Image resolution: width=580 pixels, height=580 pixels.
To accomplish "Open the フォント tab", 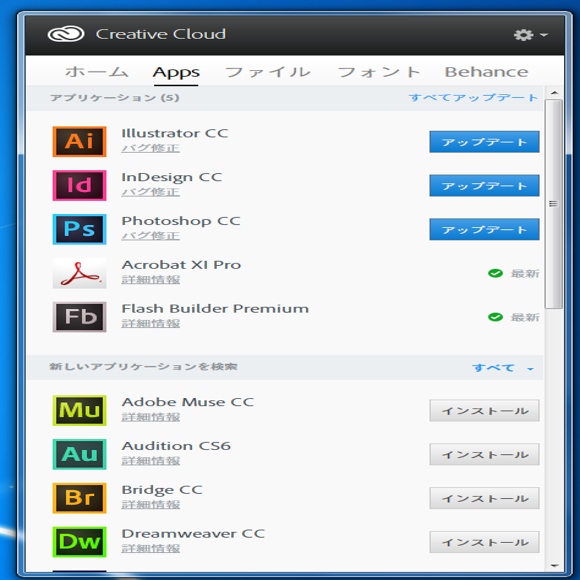I will 379,72.
